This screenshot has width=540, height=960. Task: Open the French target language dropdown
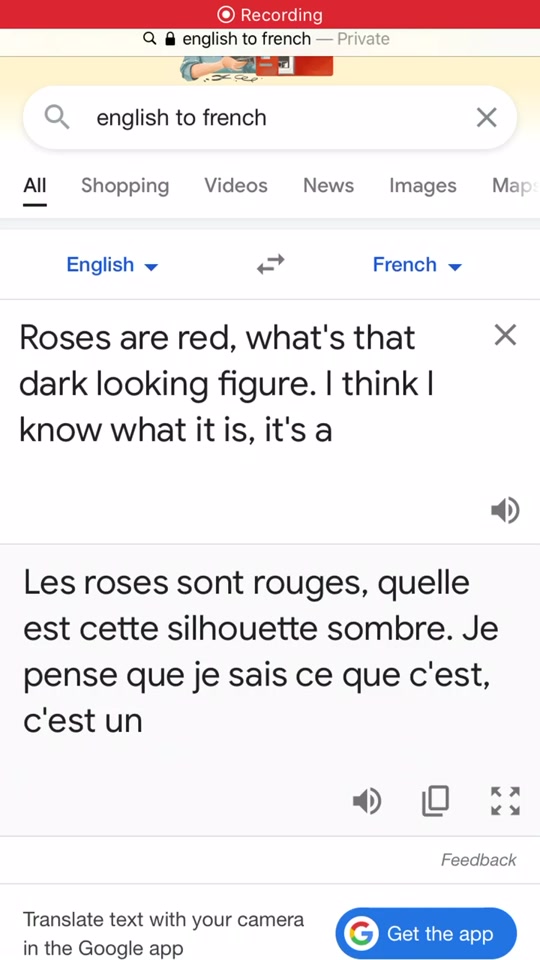417,265
